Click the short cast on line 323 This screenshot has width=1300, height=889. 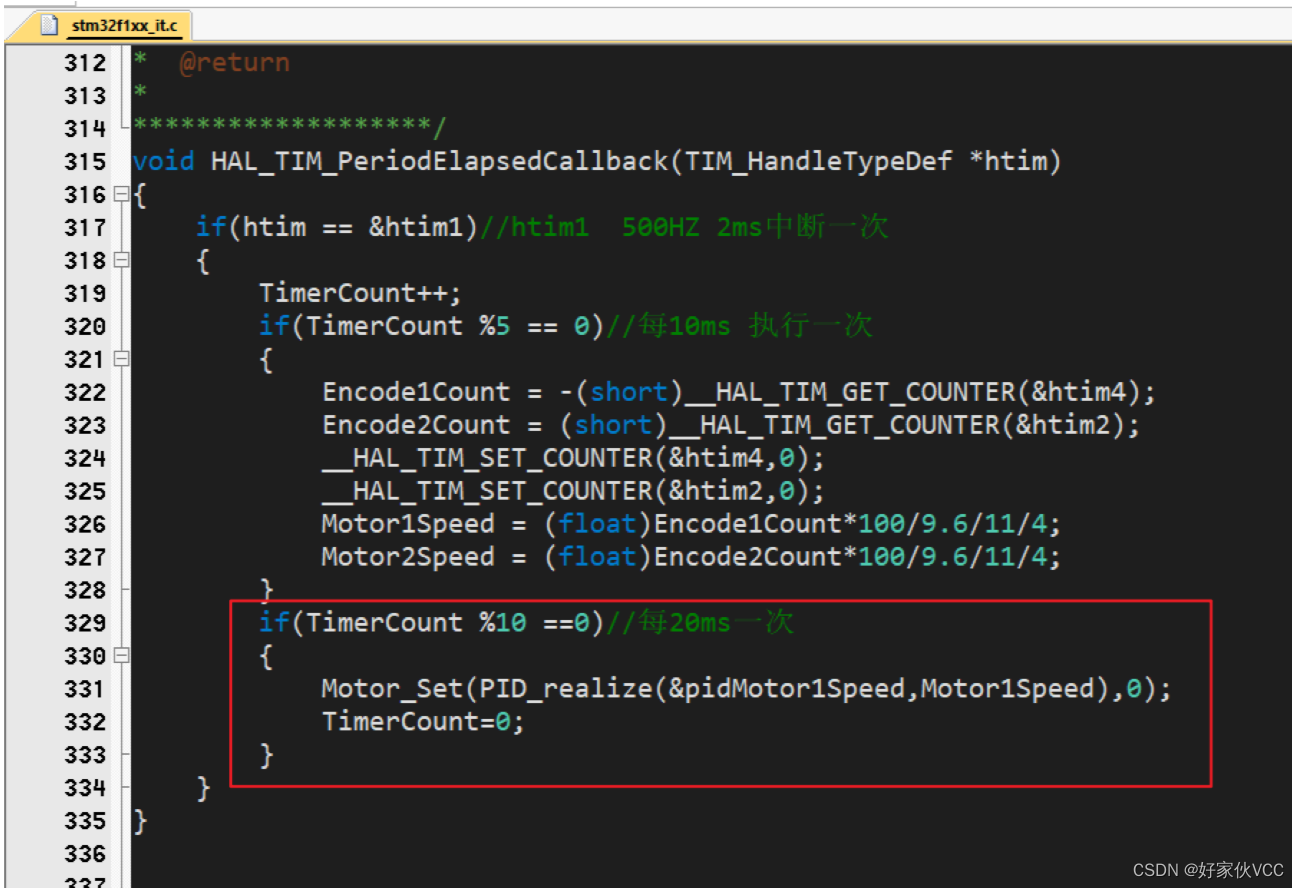(x=613, y=425)
